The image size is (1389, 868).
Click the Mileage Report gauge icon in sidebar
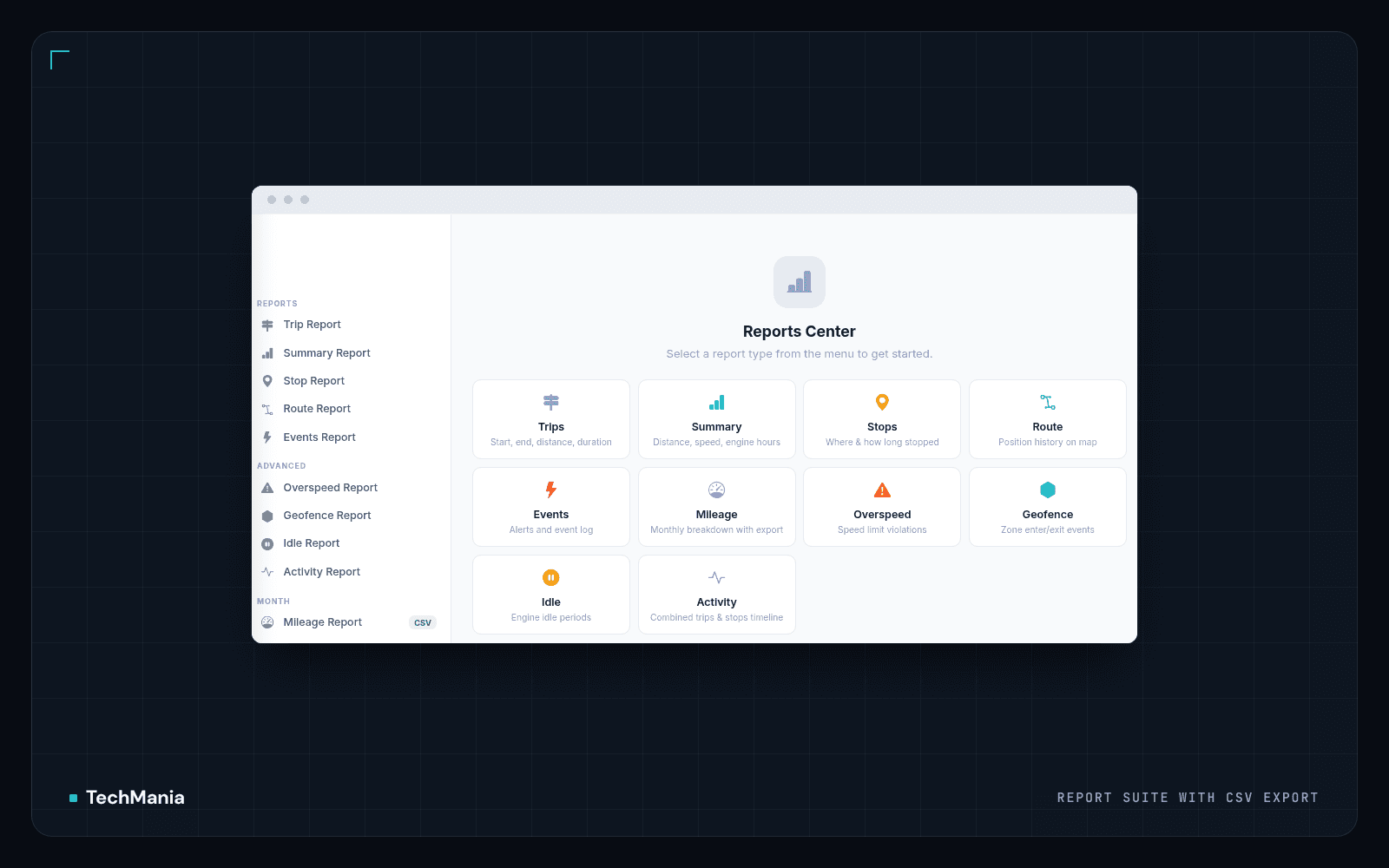point(267,622)
